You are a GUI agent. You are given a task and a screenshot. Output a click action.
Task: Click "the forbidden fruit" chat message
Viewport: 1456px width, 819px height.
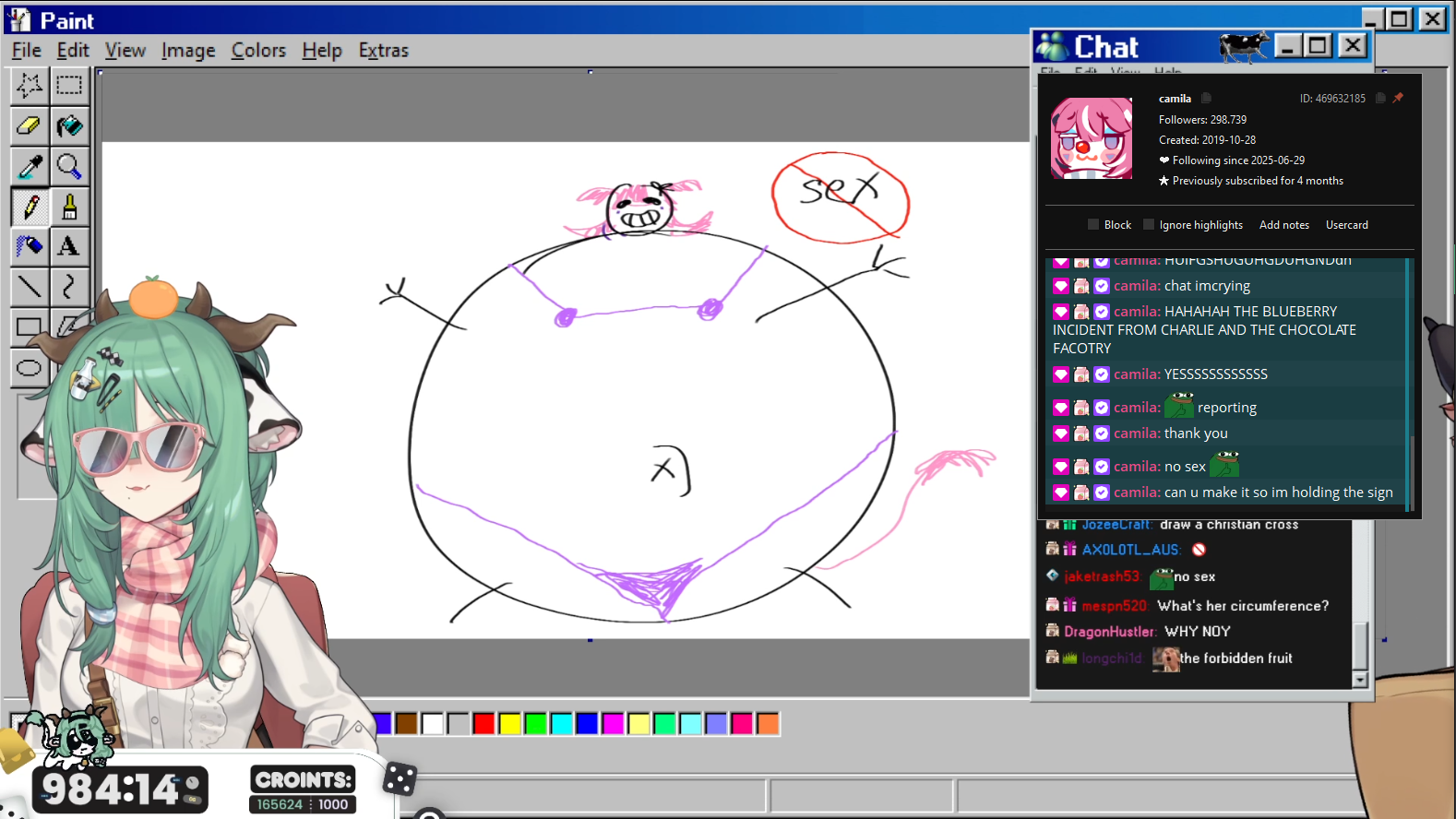(1235, 659)
